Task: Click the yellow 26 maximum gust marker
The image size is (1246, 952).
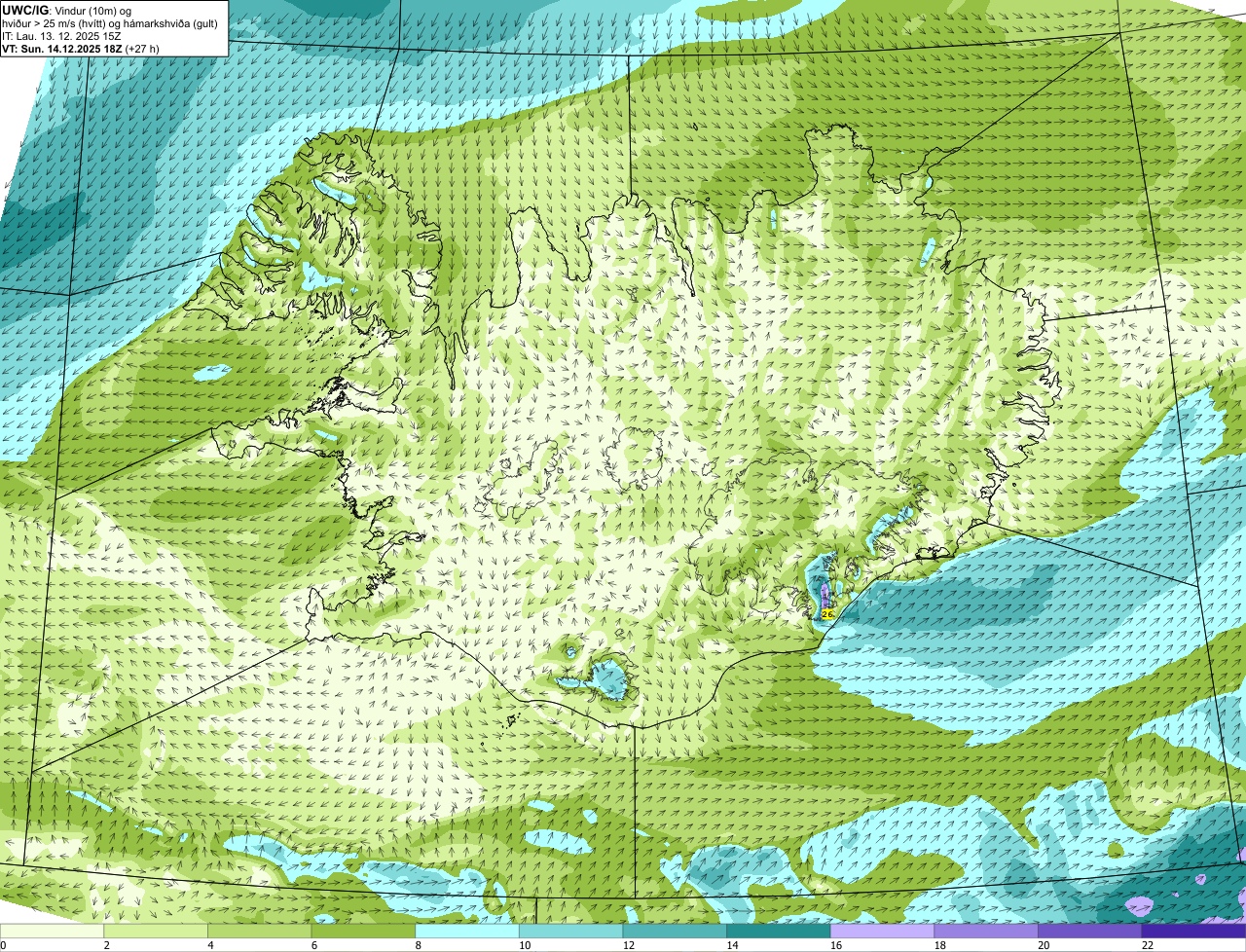Action: click(827, 614)
